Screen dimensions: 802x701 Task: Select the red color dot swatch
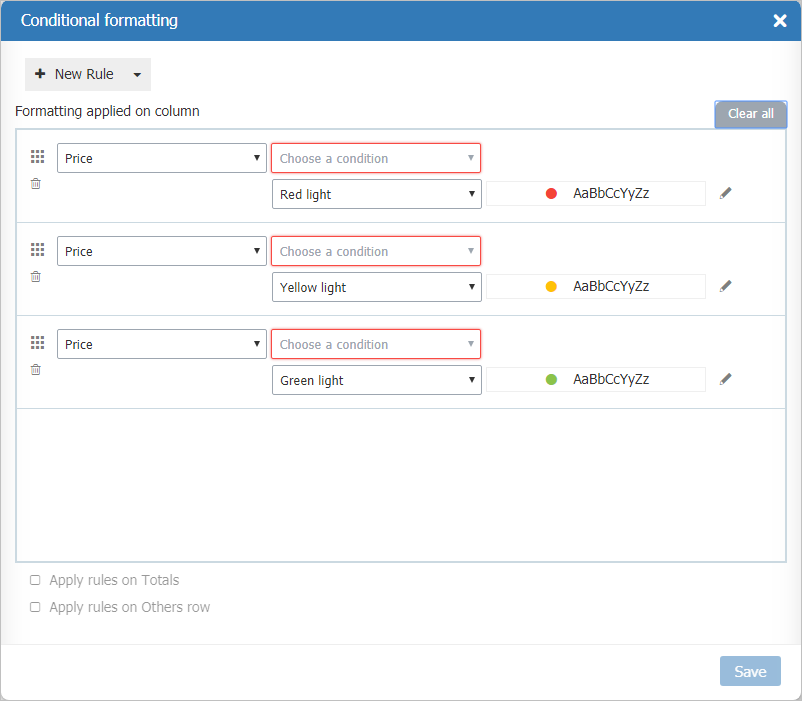(551, 193)
